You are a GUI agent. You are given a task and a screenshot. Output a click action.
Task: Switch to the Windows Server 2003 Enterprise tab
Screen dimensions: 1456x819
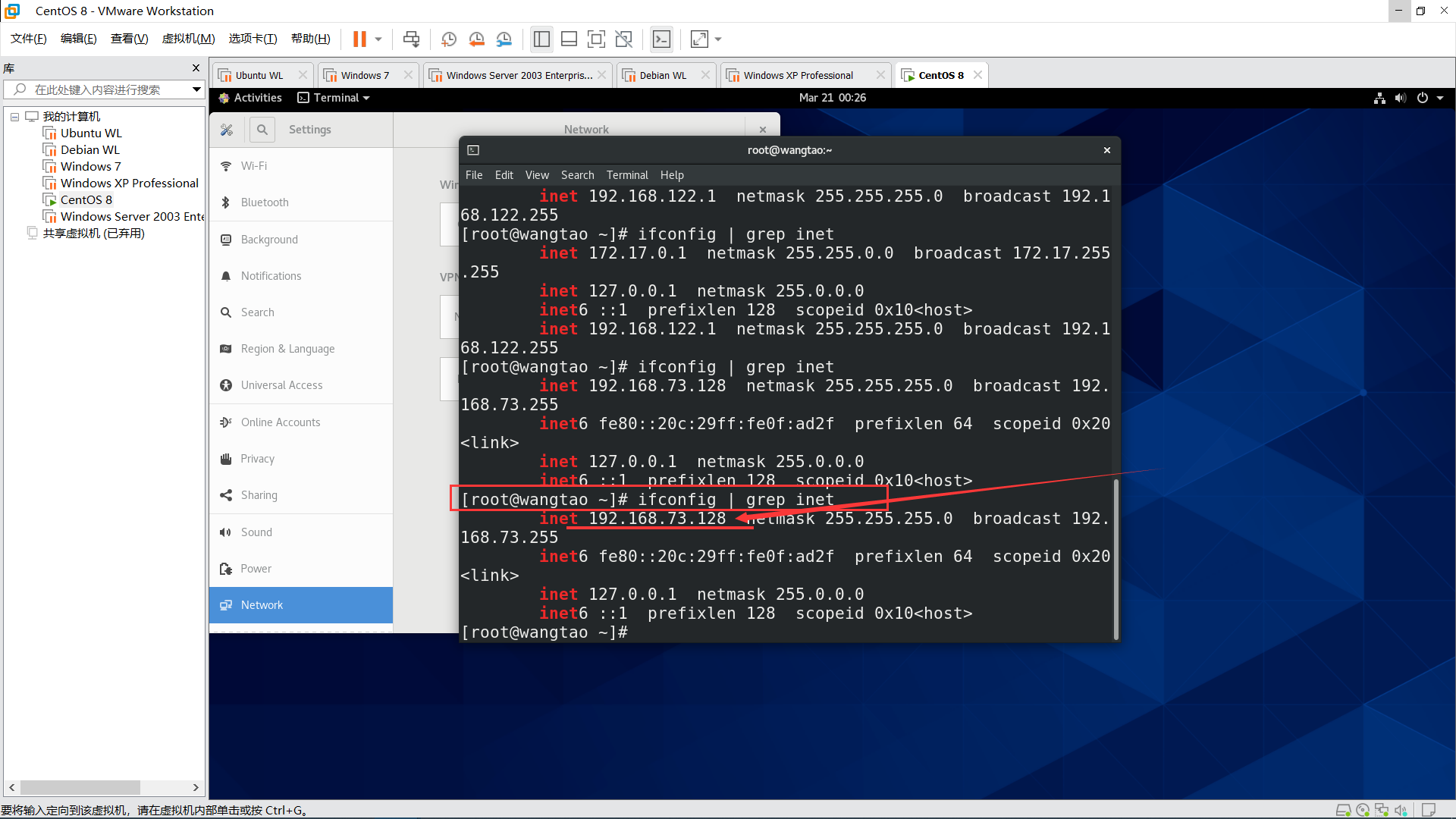[519, 75]
